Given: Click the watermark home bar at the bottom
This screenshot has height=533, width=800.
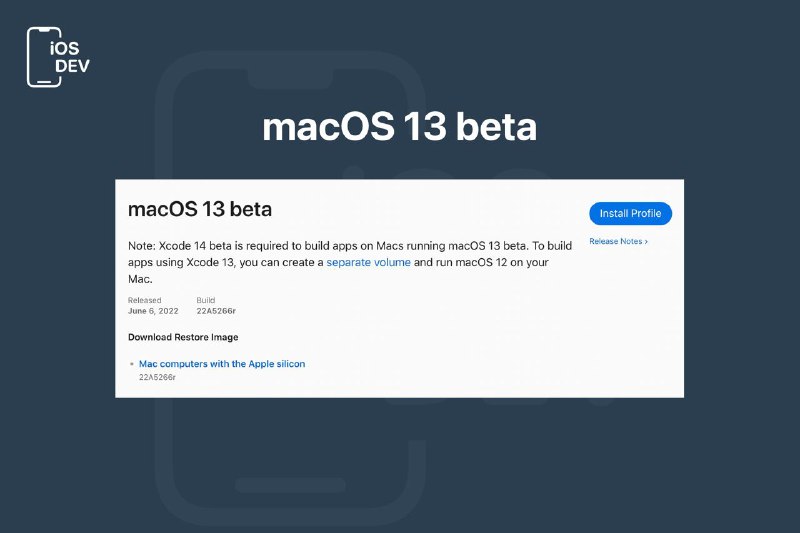Looking at the screenshot, I should pos(290,485).
